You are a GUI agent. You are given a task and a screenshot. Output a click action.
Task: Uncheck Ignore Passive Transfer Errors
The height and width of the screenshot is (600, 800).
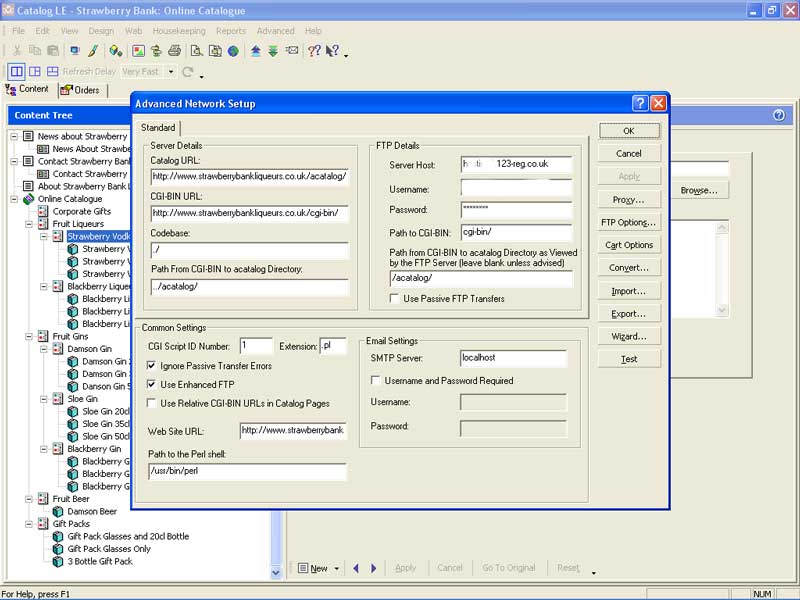click(152, 366)
